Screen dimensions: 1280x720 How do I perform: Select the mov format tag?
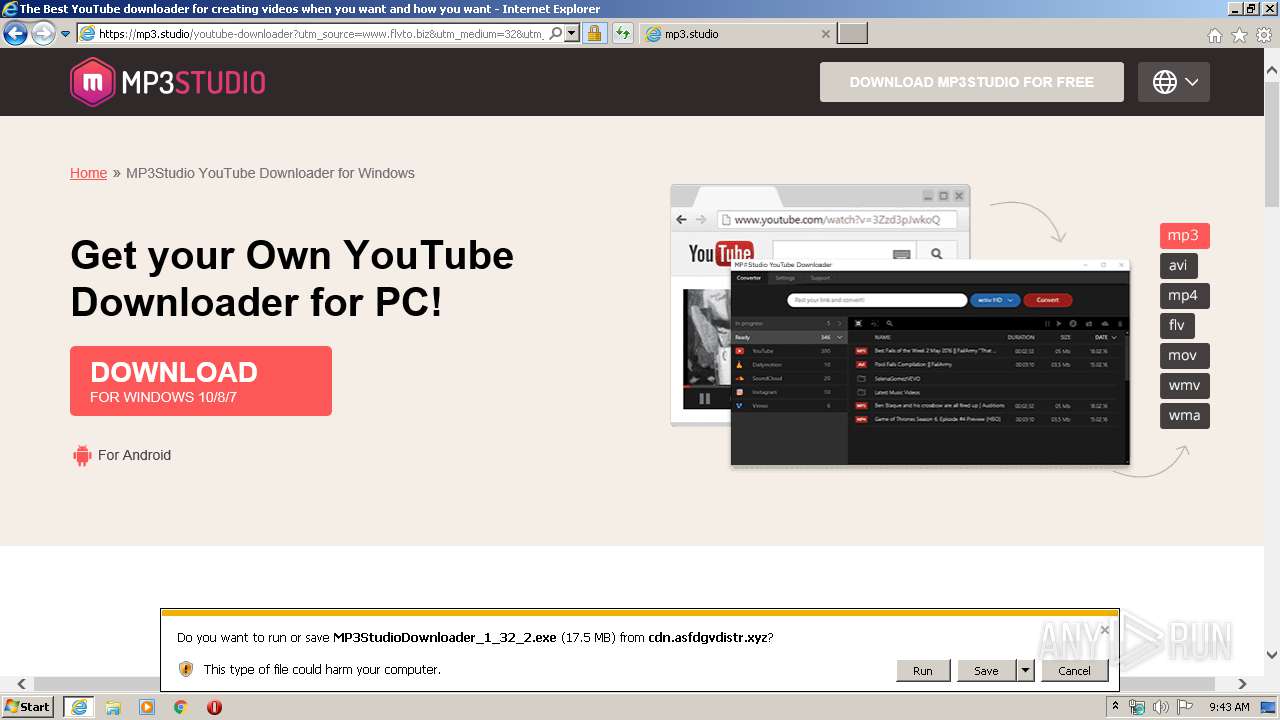coord(1185,356)
